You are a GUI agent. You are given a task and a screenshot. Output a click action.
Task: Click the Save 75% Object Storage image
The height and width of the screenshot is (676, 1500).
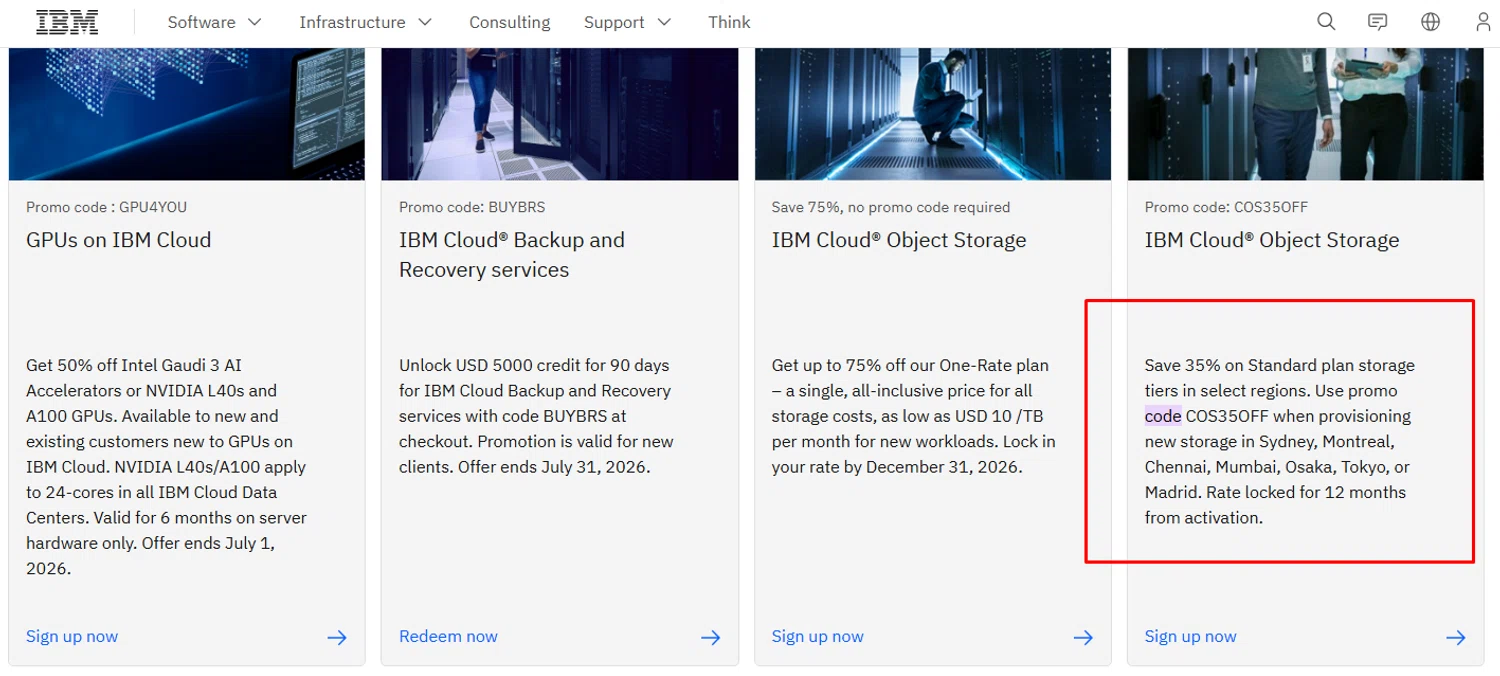pyautogui.click(x=933, y=114)
